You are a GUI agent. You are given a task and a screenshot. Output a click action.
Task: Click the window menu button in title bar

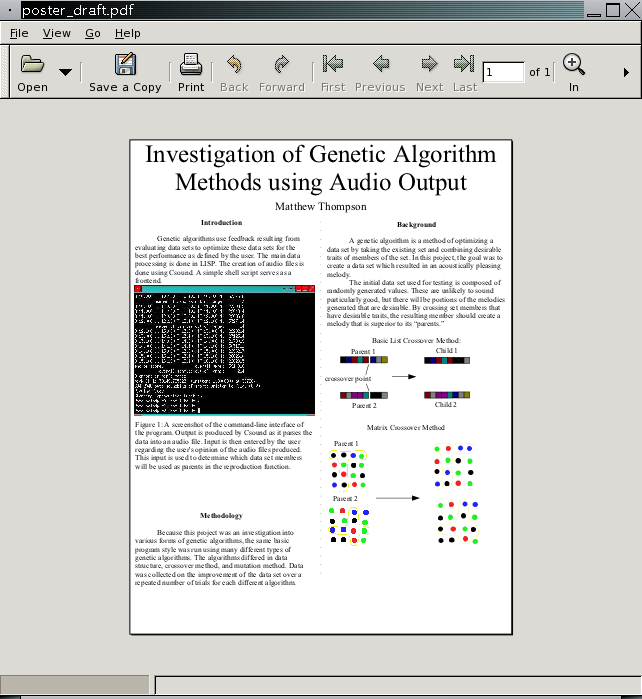(x=10, y=10)
